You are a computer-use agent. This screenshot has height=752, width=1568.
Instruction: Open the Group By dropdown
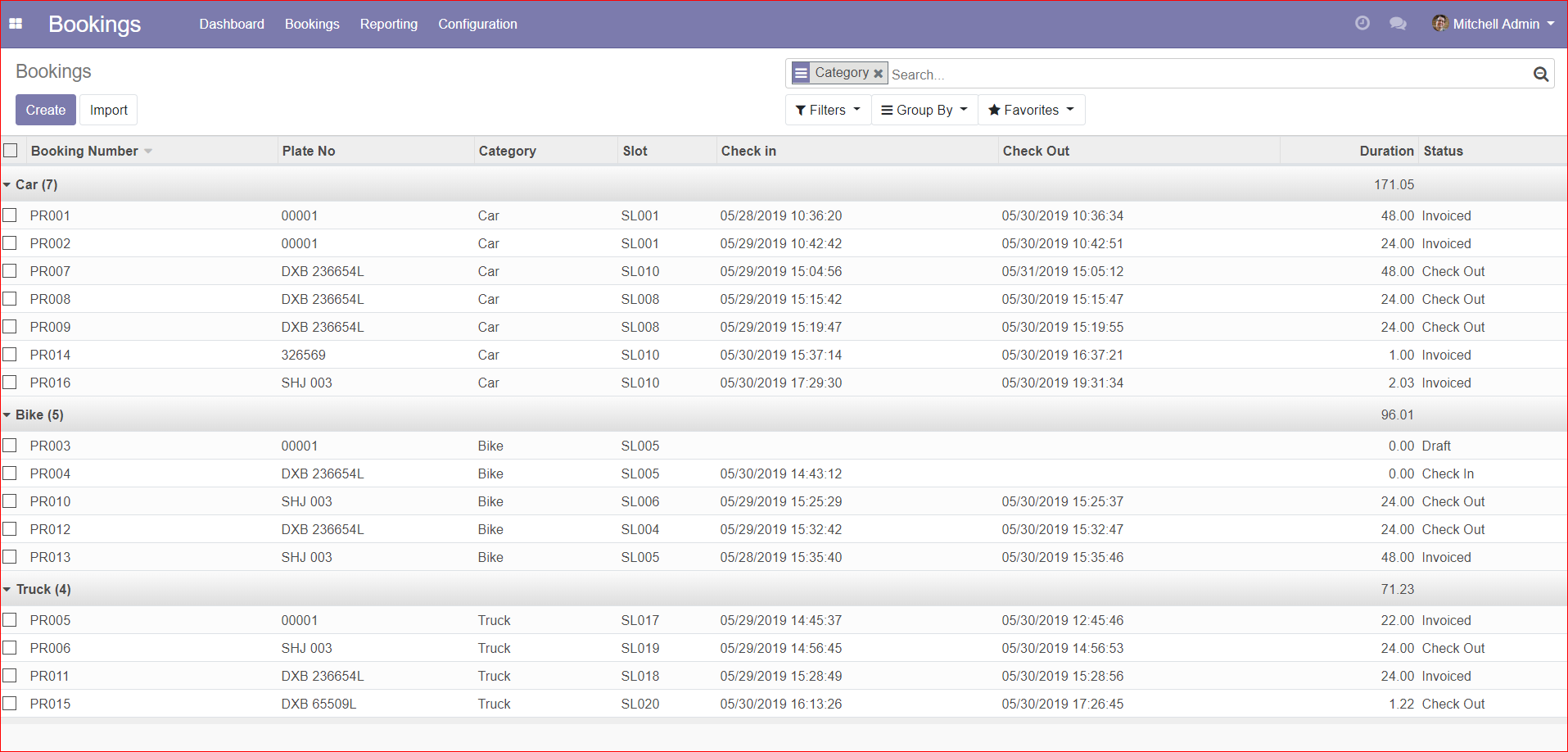[924, 110]
